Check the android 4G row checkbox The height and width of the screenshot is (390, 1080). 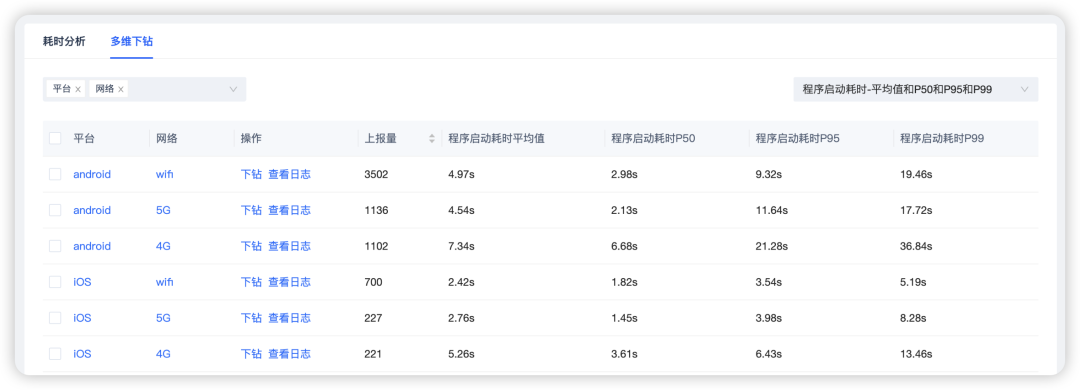55,246
